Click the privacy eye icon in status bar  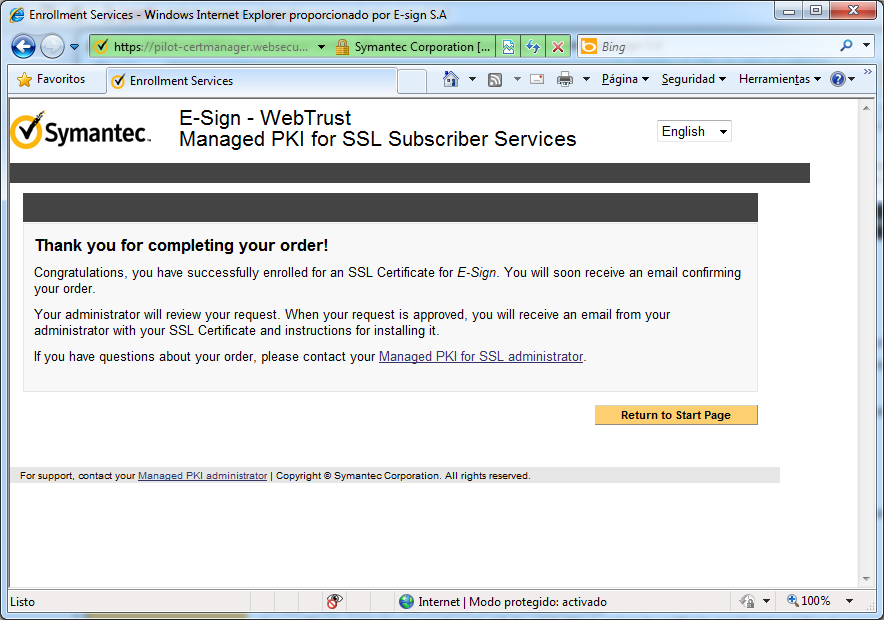coord(334,601)
